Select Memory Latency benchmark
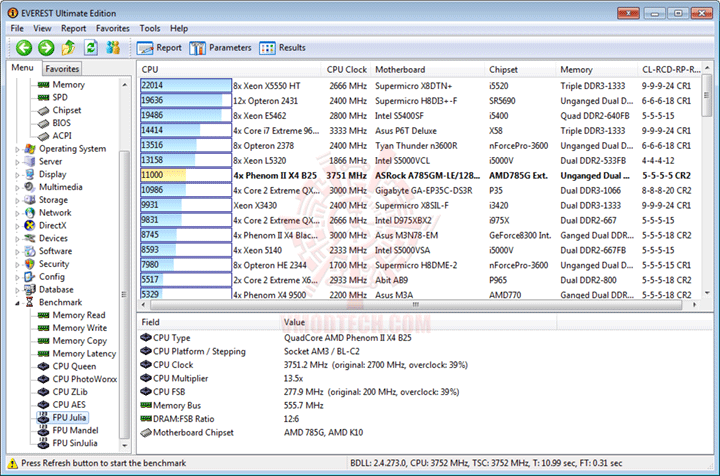Image resolution: width=720 pixels, height=476 pixels. (x=84, y=354)
